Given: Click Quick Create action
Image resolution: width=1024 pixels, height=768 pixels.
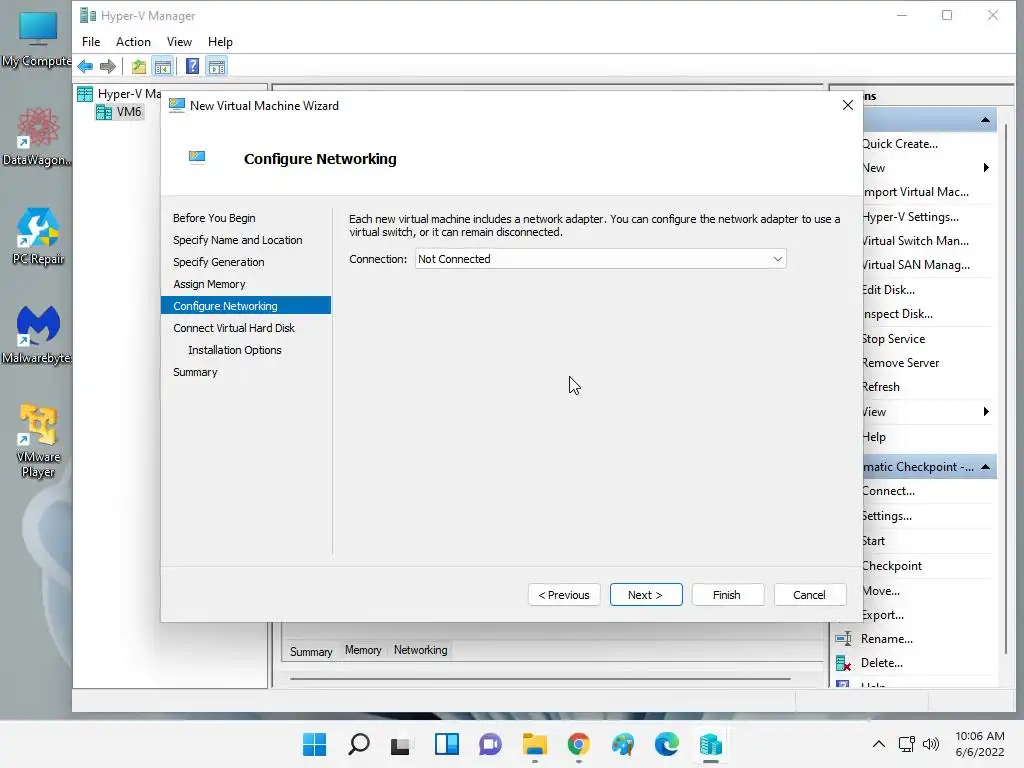Looking at the screenshot, I should point(900,144).
